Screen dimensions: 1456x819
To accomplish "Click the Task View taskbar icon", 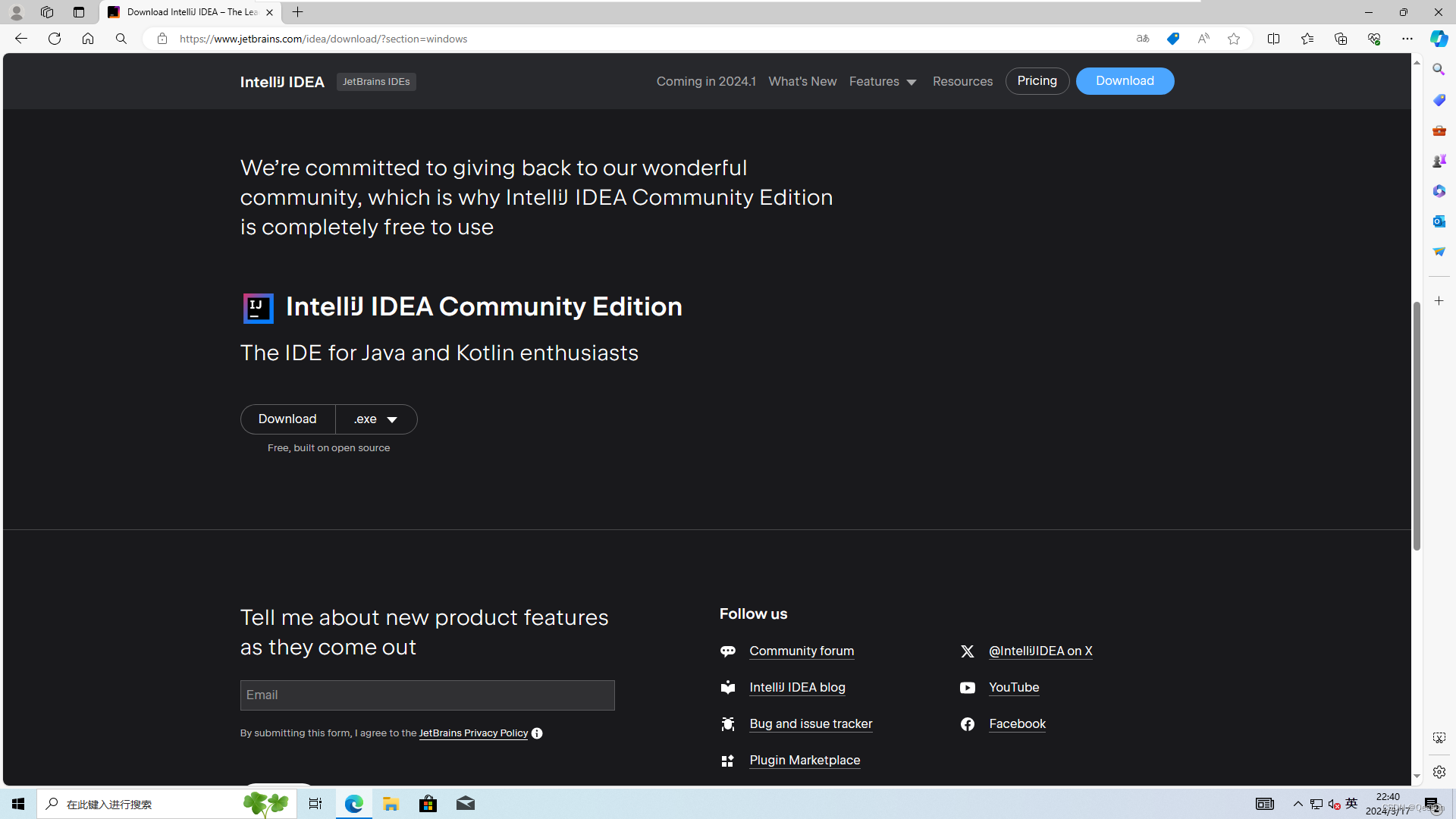I will [x=316, y=803].
